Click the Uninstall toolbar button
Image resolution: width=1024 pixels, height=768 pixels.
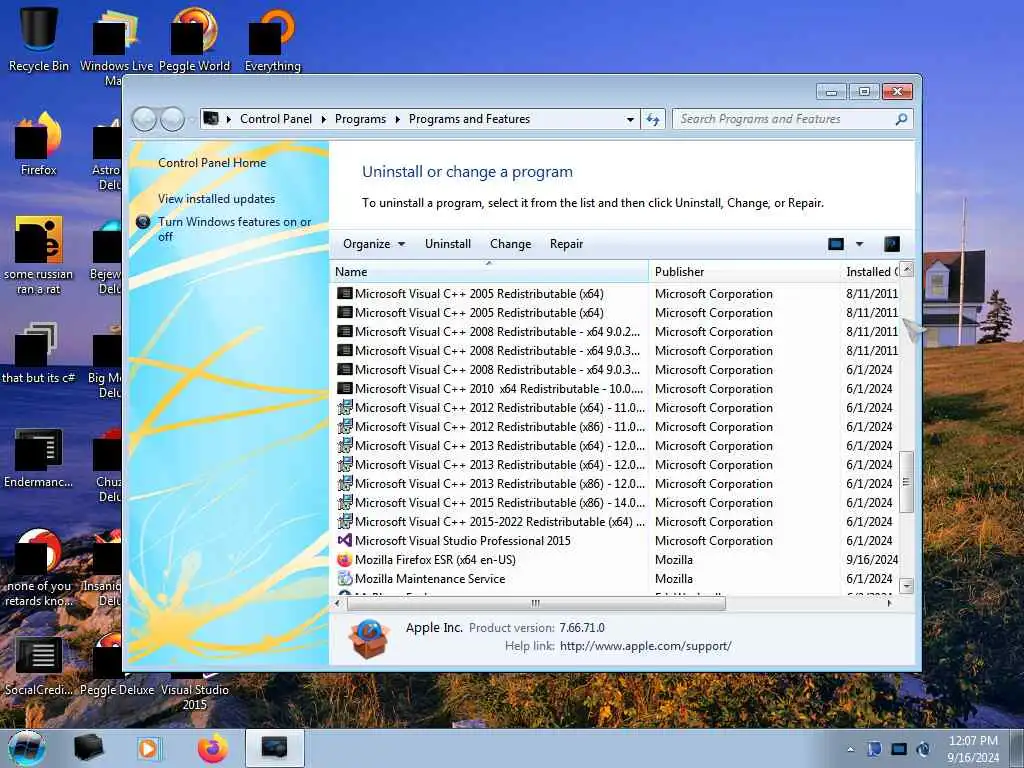448,244
